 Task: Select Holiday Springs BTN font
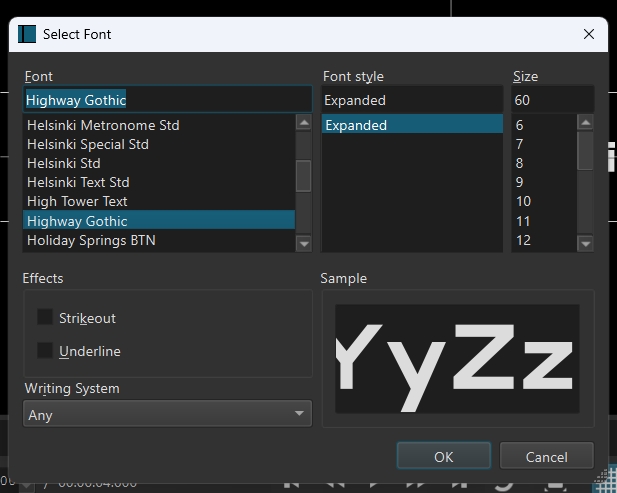click(x=91, y=240)
